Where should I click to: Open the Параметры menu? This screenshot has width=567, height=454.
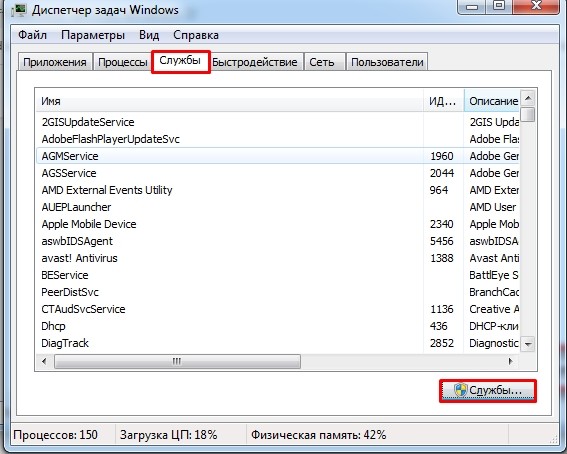[x=93, y=35]
